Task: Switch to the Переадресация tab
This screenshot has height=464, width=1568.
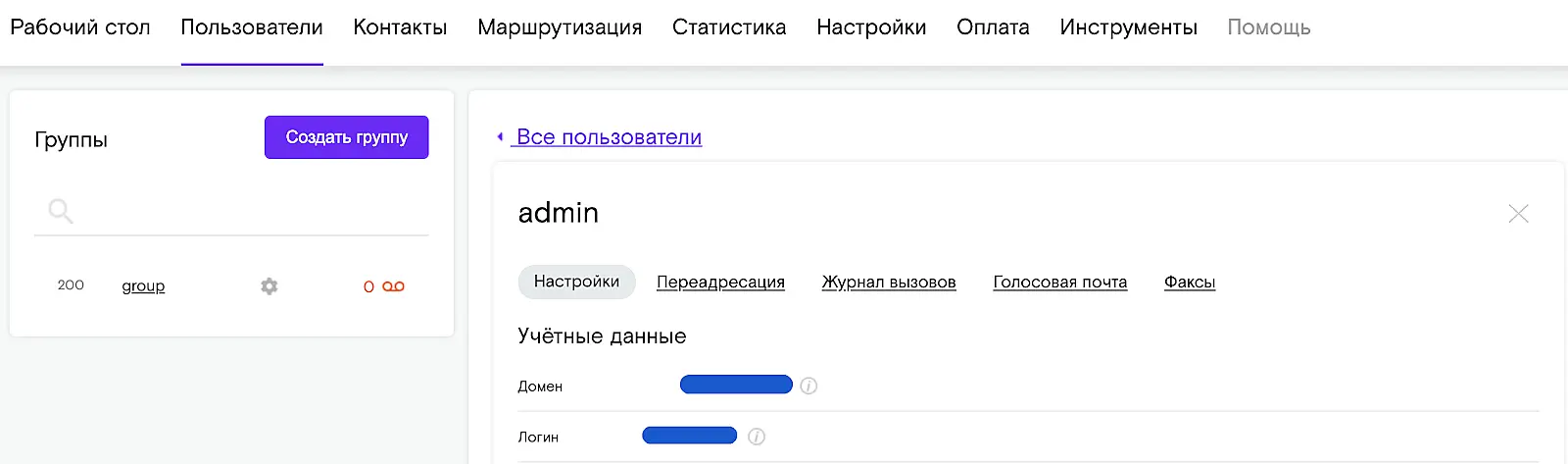Action: (x=720, y=283)
